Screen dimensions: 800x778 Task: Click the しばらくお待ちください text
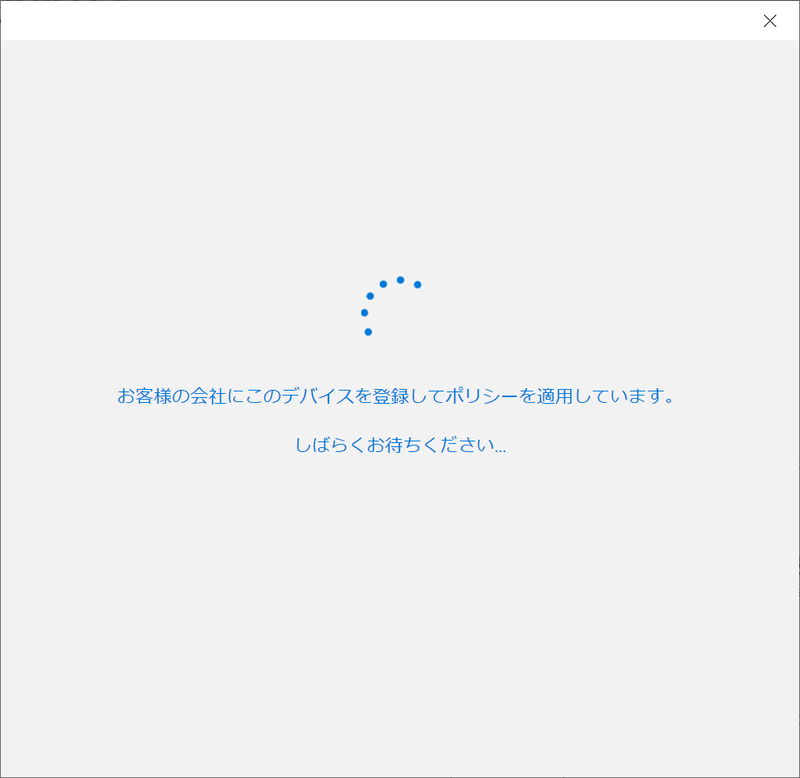click(402, 443)
